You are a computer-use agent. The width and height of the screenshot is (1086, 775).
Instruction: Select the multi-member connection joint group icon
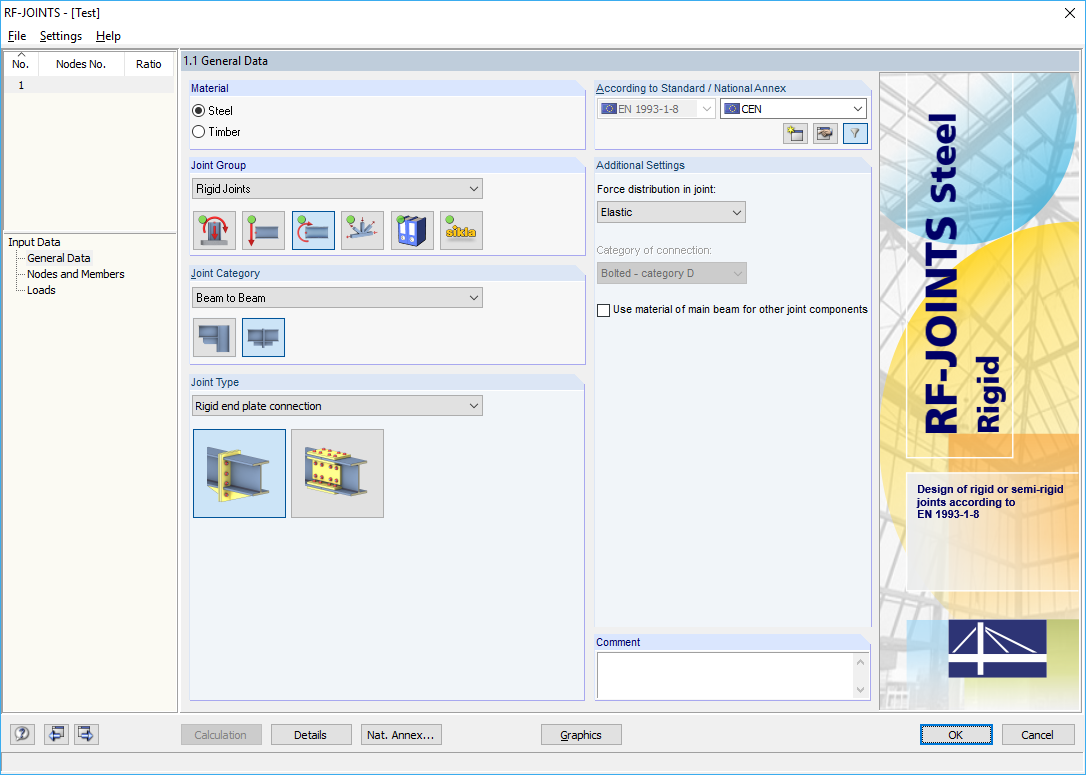(x=362, y=231)
